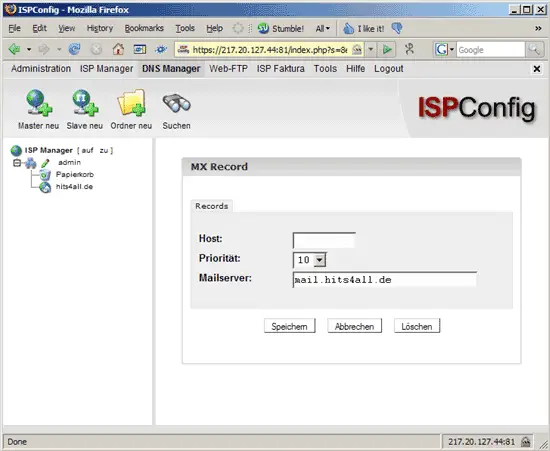Switch to the ISP Manager tab
The height and width of the screenshot is (451, 550).
click(x=106, y=69)
